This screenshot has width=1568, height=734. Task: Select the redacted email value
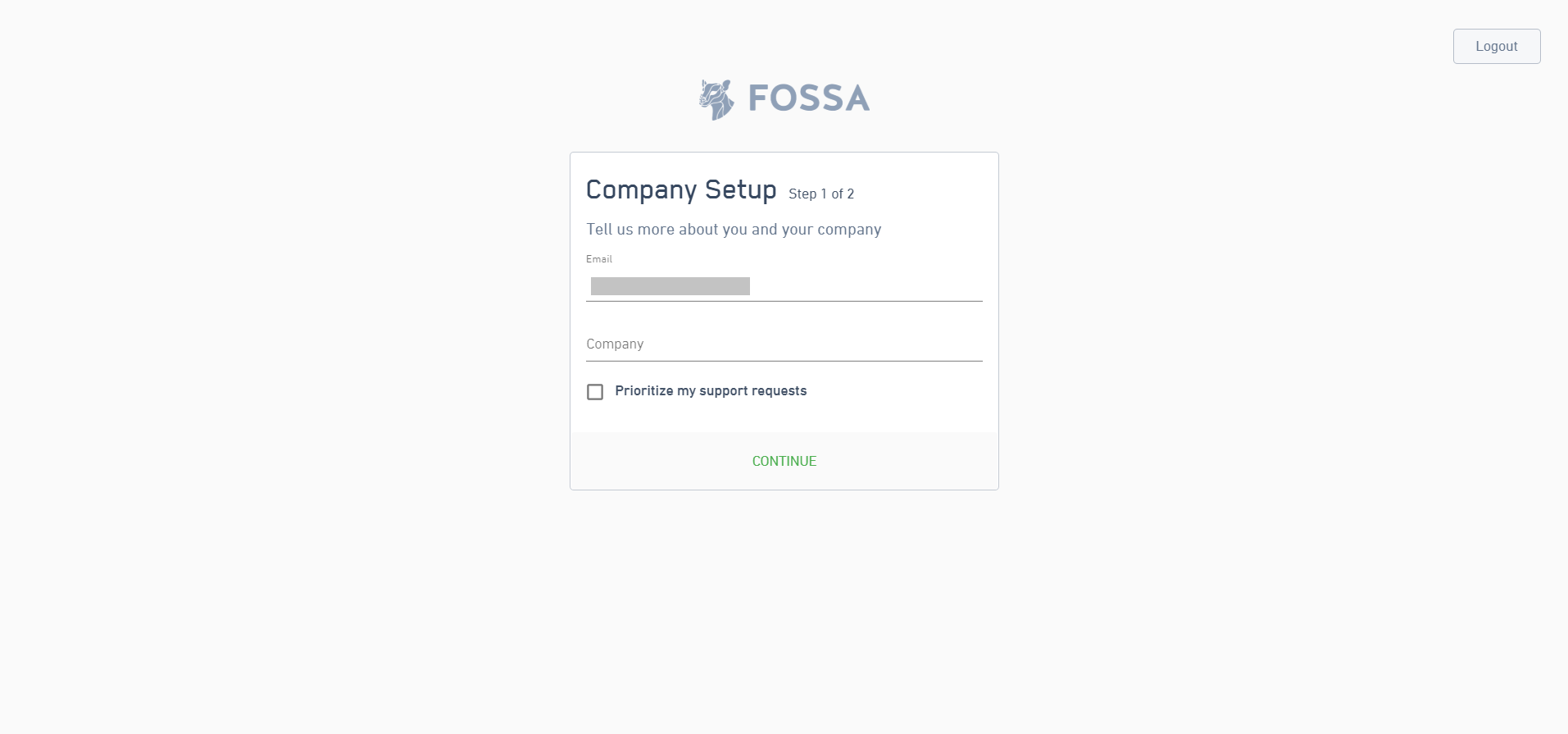pos(670,286)
